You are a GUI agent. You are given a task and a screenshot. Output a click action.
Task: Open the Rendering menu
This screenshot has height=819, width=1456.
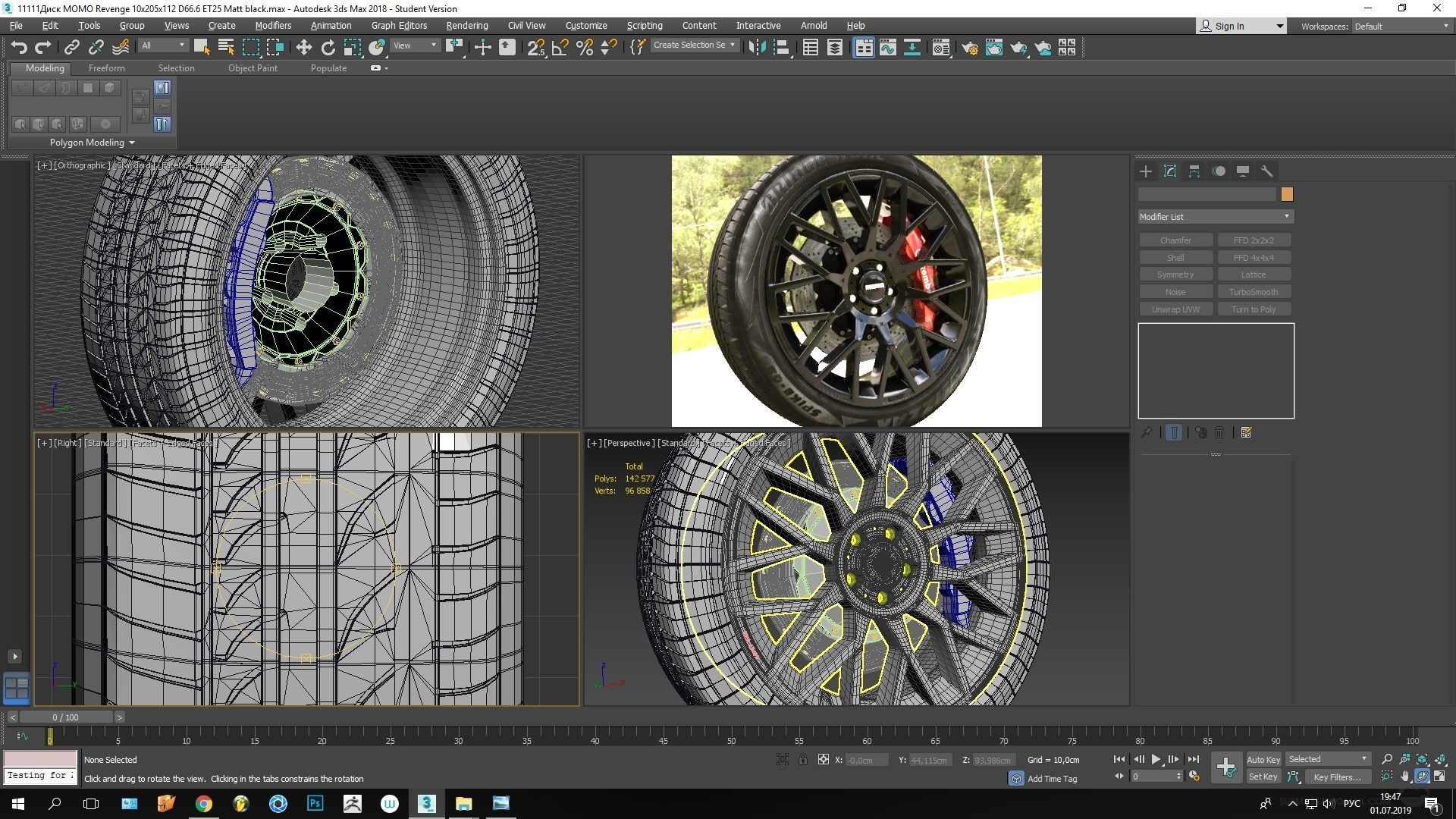tap(466, 25)
